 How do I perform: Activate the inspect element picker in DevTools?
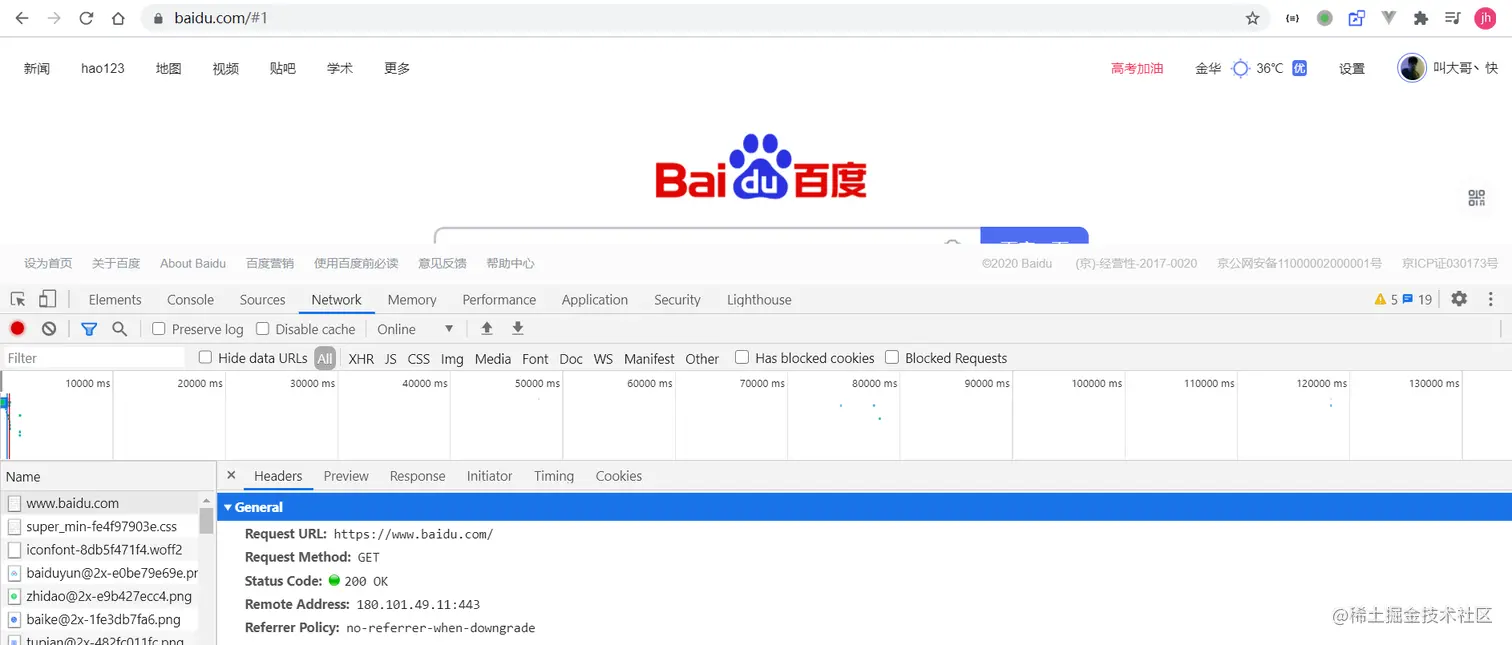click(18, 299)
